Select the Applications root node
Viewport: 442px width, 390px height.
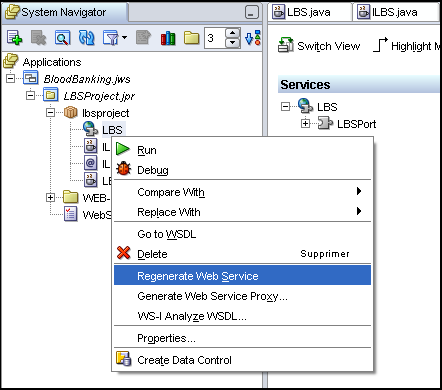point(52,62)
